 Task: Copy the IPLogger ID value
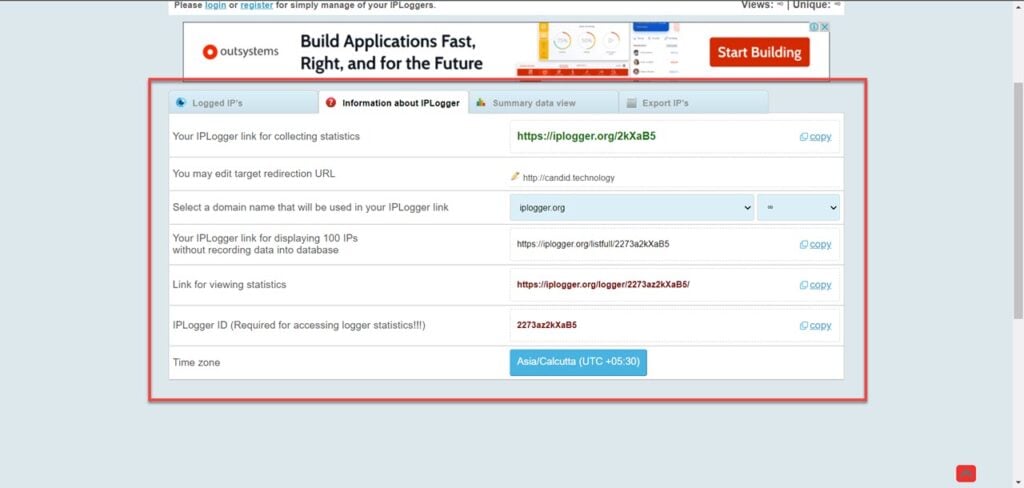coord(816,325)
